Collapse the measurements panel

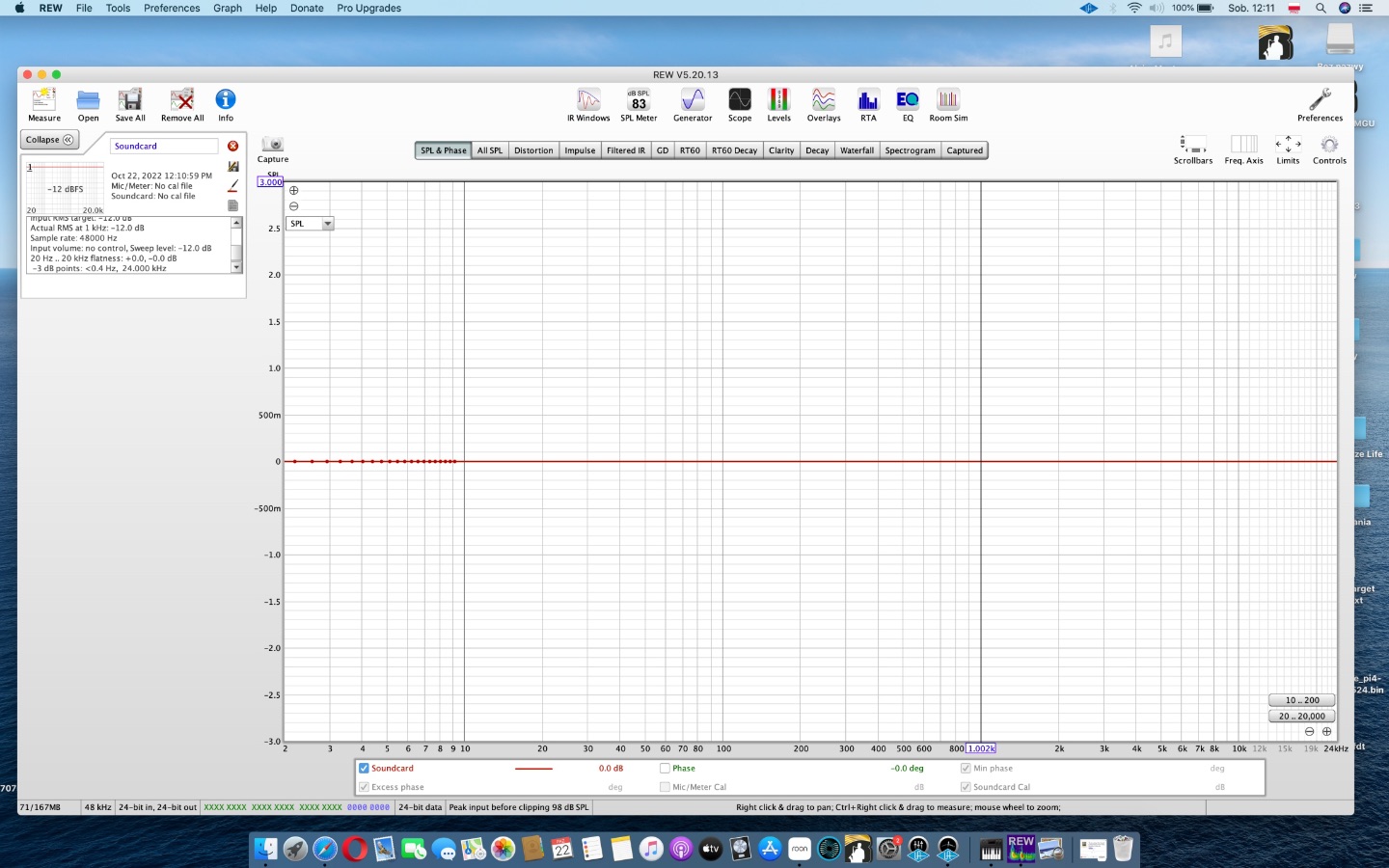[49, 140]
